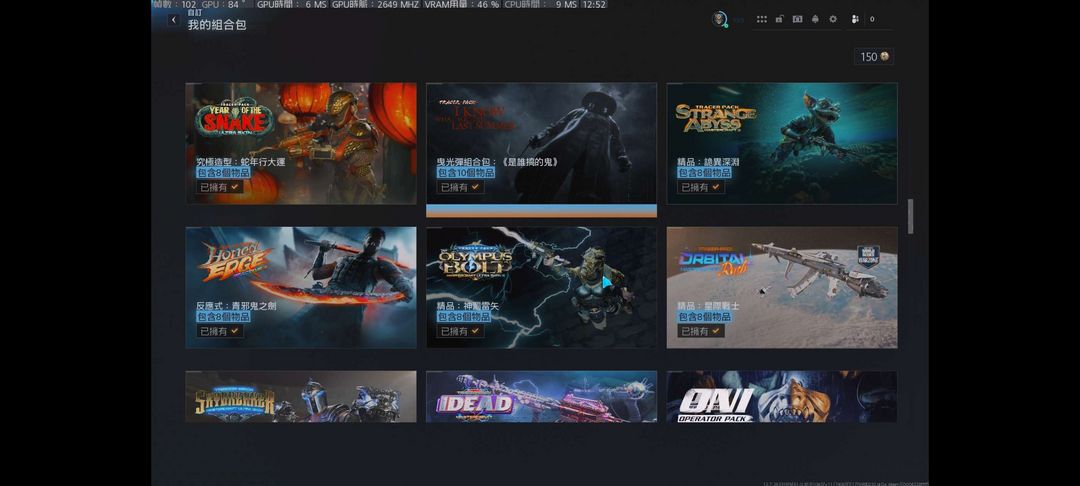Open the icon next to the bell

click(797, 19)
